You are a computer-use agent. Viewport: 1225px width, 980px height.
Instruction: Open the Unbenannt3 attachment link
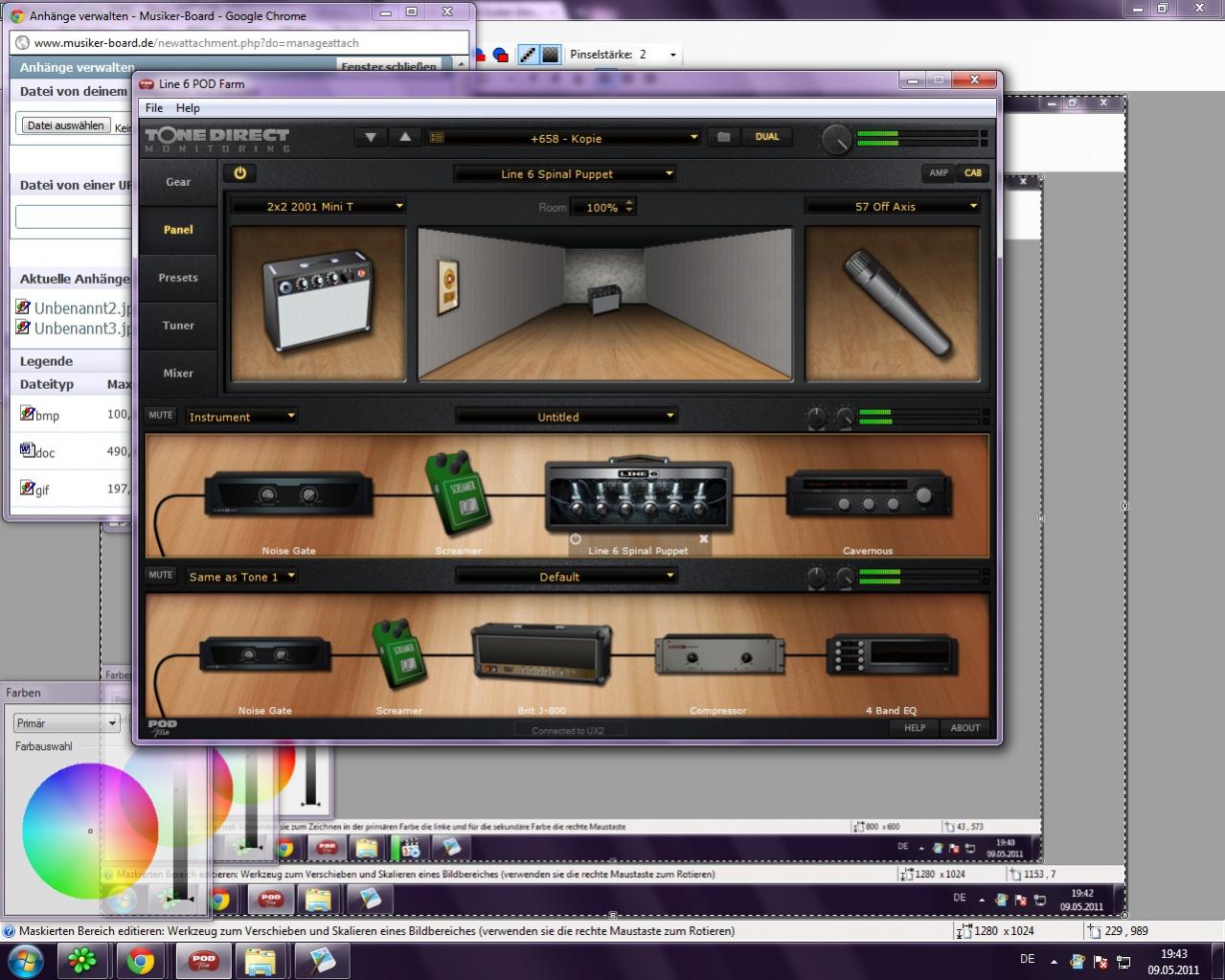[x=82, y=329]
